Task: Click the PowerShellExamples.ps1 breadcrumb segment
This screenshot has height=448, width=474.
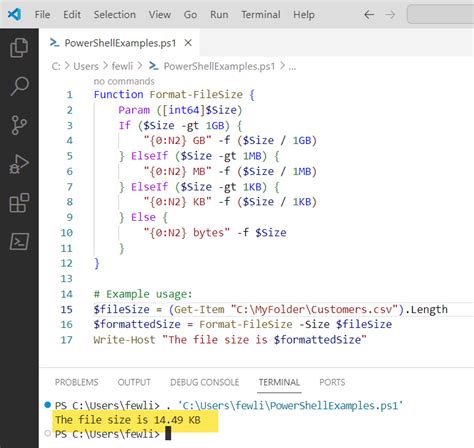Action: pyautogui.click(x=219, y=66)
